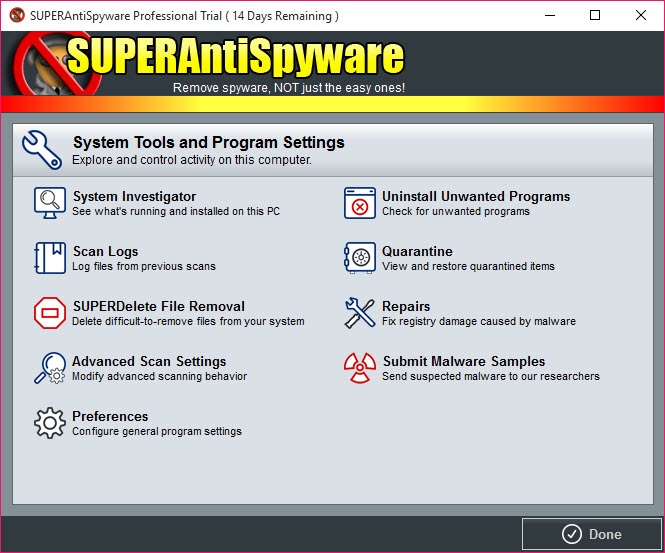Click the Done button
Screen dimensions: 665x553
pos(592,534)
